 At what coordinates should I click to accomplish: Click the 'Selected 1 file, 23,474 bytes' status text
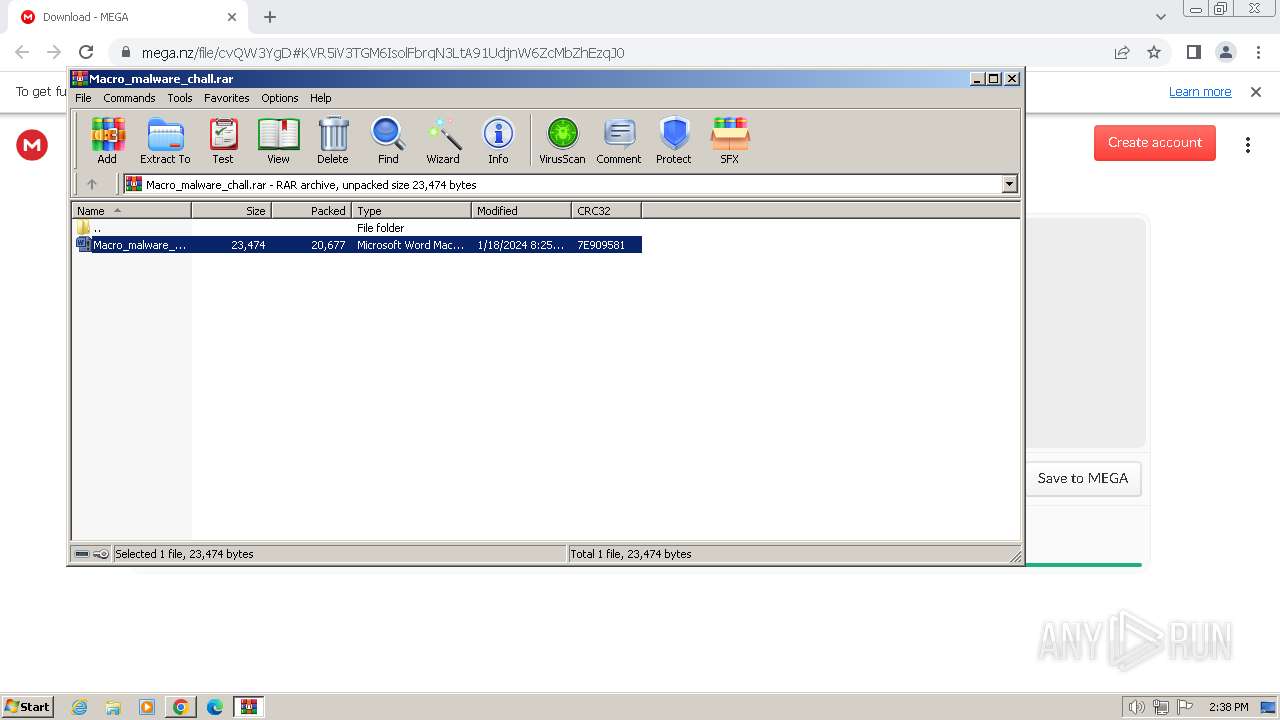(184, 554)
